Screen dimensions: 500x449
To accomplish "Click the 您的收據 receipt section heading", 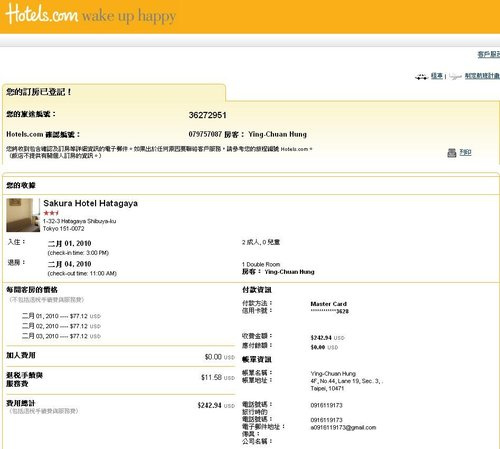I will point(21,185).
